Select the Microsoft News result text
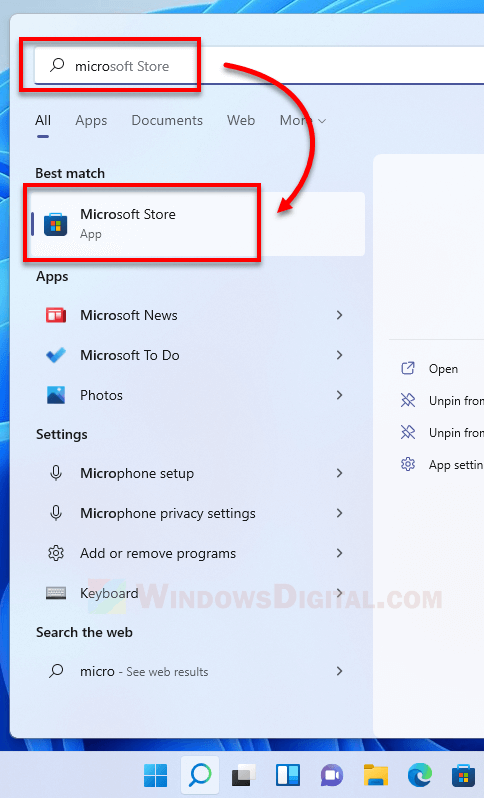Screen dimensions: 484x798 (x=129, y=316)
